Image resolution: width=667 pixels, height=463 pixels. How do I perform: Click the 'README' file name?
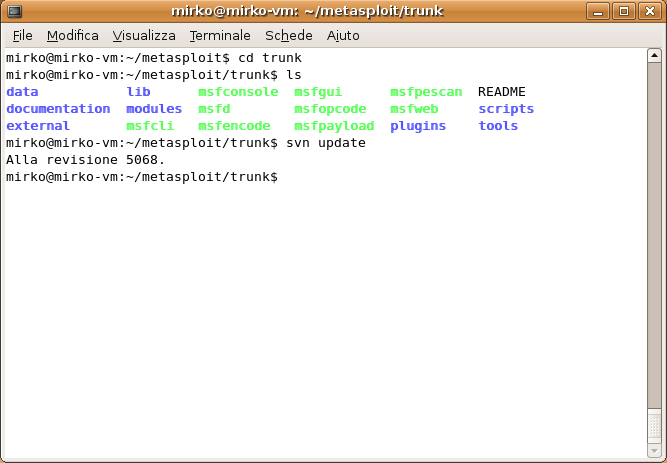pos(502,92)
